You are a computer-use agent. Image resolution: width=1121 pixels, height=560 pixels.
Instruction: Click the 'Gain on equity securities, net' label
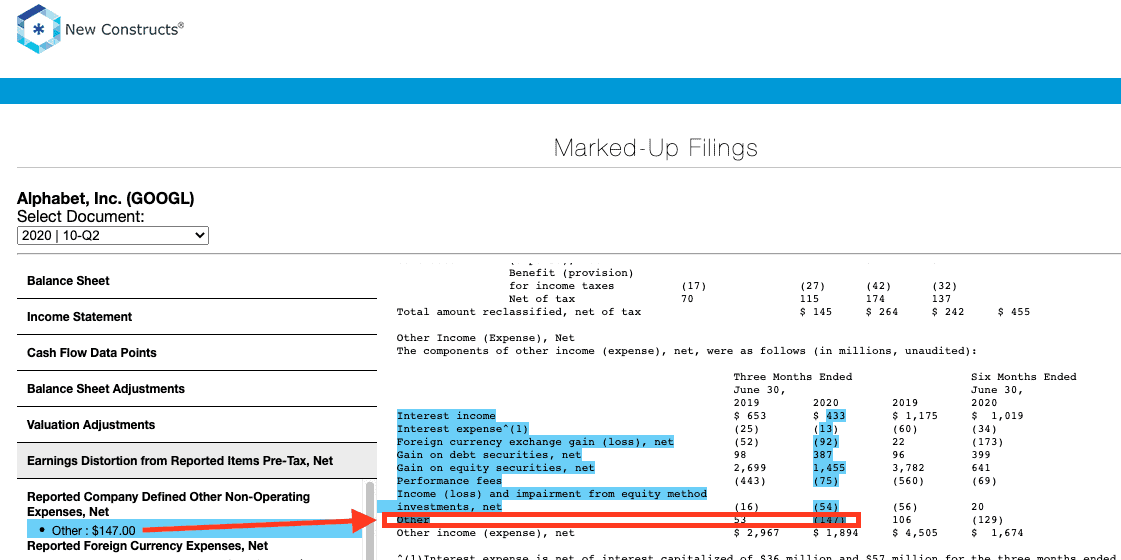coord(495,468)
